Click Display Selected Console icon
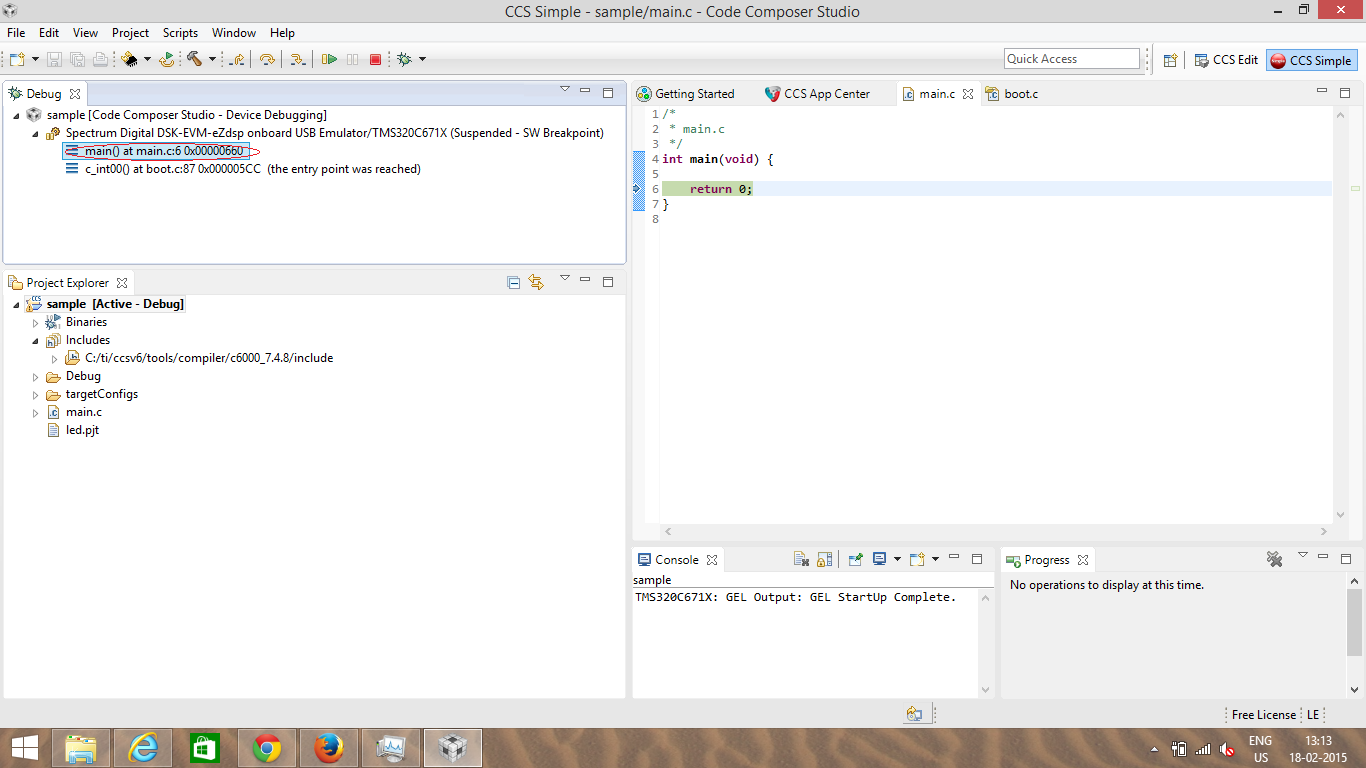 (x=879, y=560)
